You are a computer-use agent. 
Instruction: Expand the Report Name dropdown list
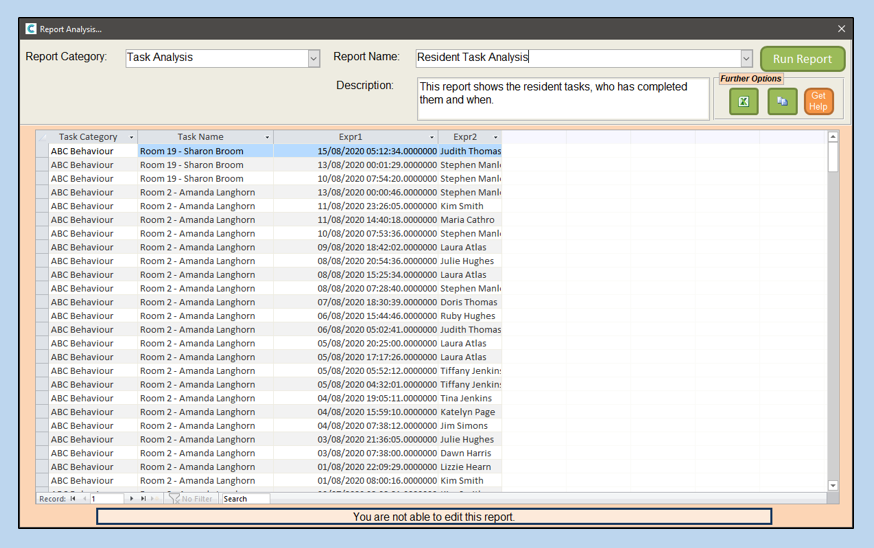coord(746,59)
